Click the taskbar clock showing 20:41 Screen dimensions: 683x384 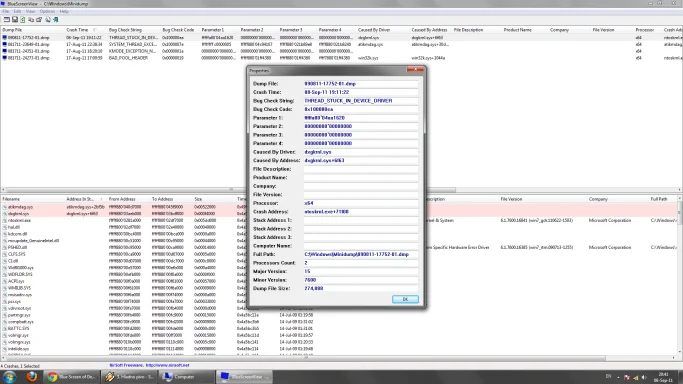tap(663, 377)
